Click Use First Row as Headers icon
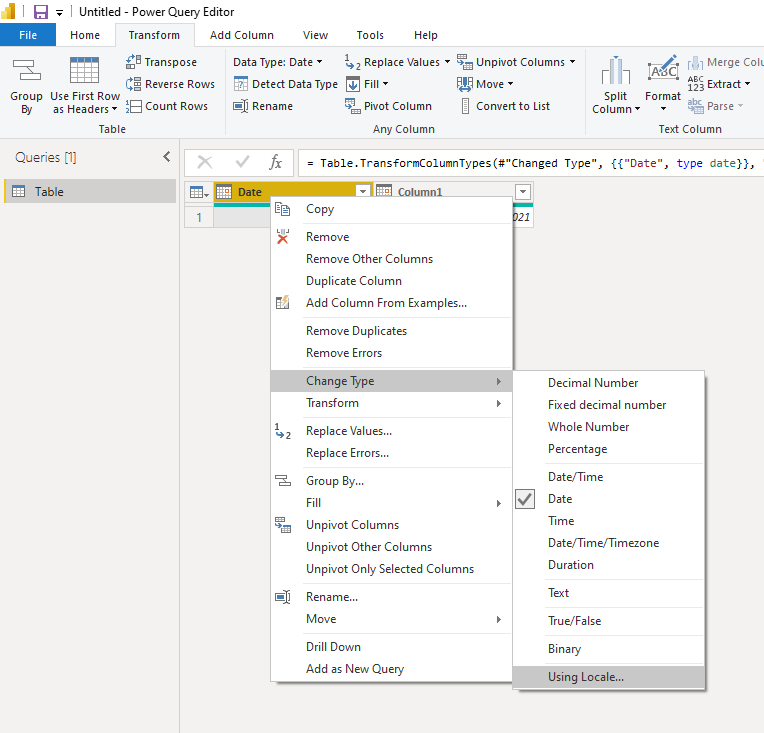This screenshot has height=733, width=764. [84, 70]
